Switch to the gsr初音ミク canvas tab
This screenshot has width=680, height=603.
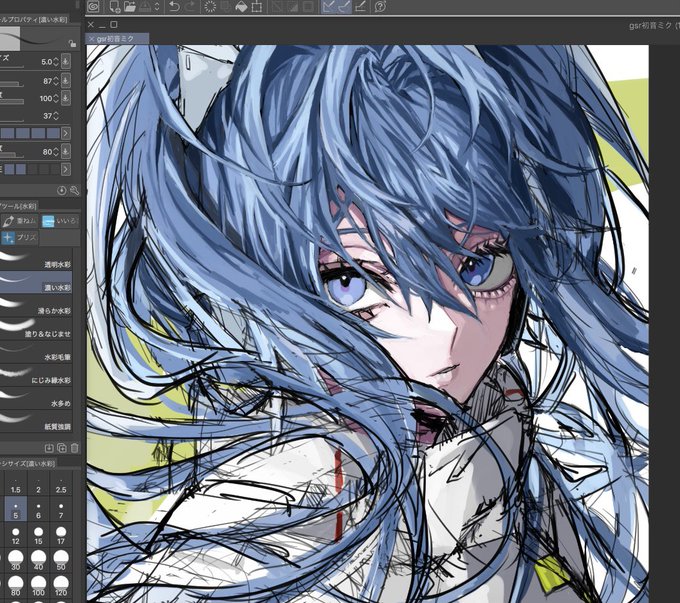117,39
